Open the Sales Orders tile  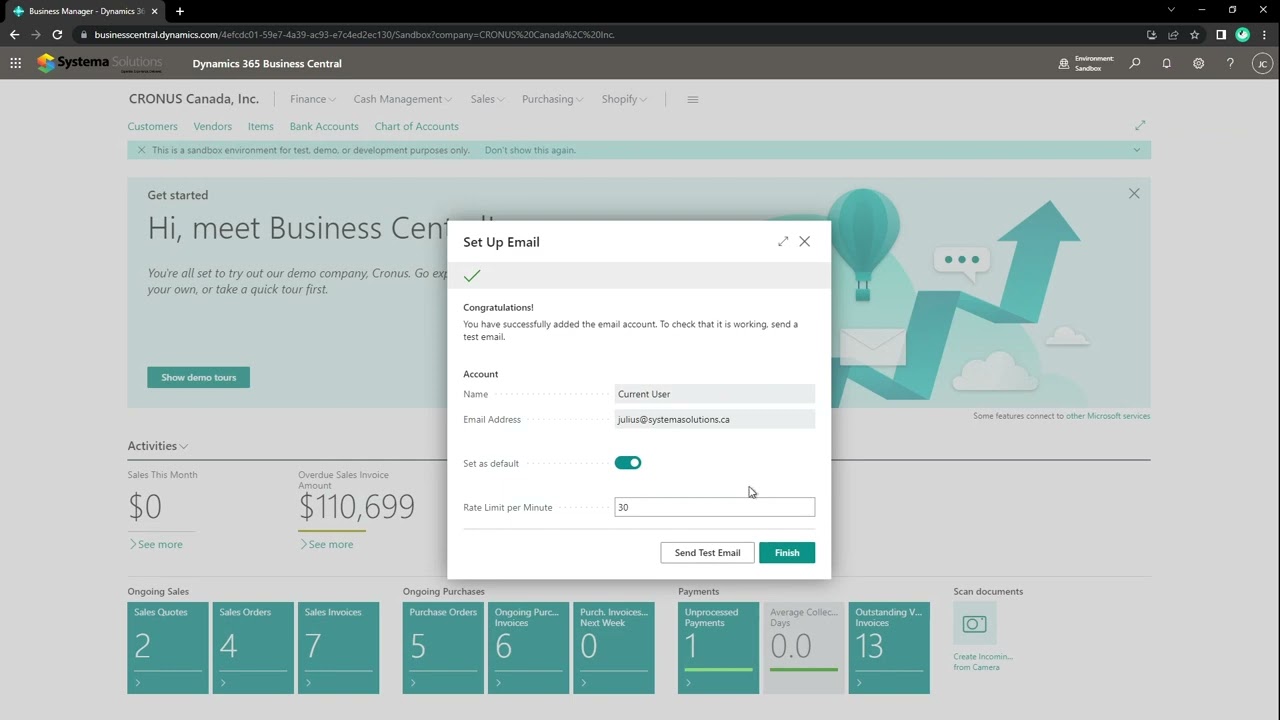pyautogui.click(x=253, y=648)
